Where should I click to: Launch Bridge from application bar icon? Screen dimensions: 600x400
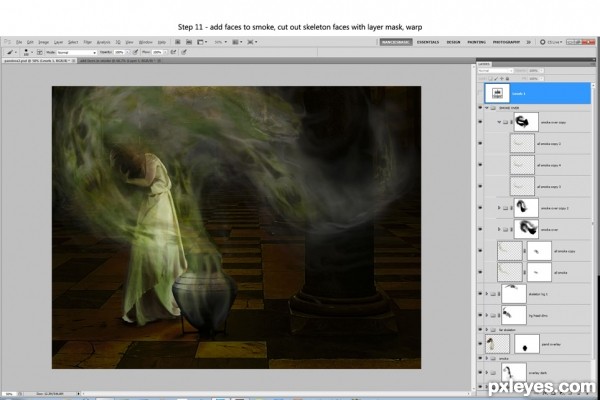(x=178, y=42)
